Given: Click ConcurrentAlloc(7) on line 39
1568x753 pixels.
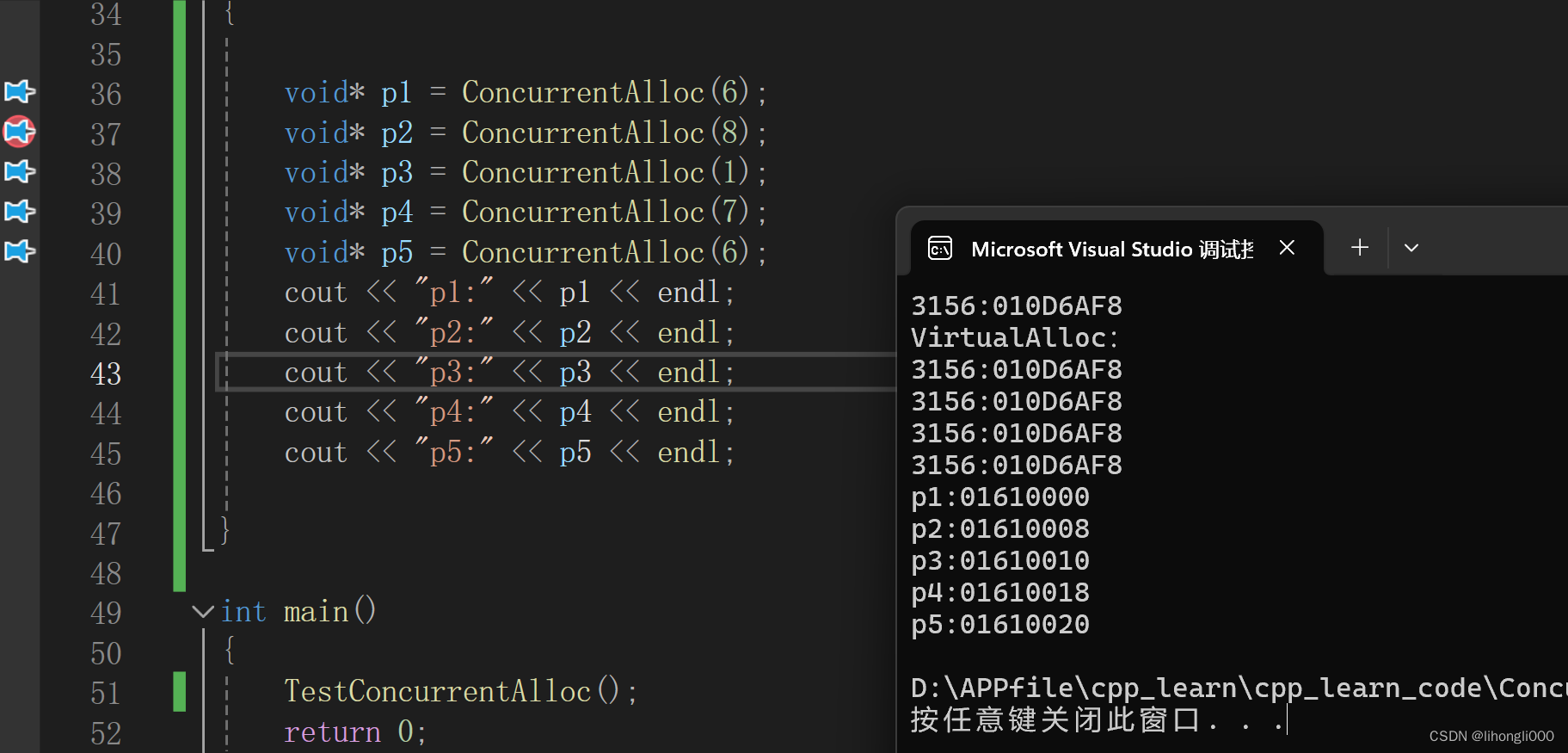Looking at the screenshot, I should [606, 212].
